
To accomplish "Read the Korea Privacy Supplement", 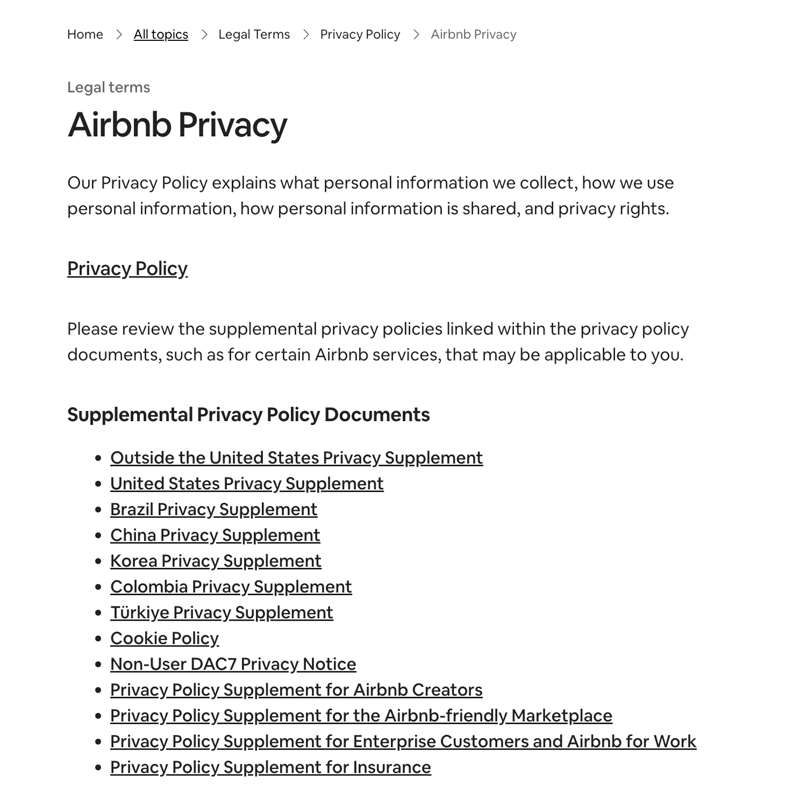I will [x=215, y=561].
